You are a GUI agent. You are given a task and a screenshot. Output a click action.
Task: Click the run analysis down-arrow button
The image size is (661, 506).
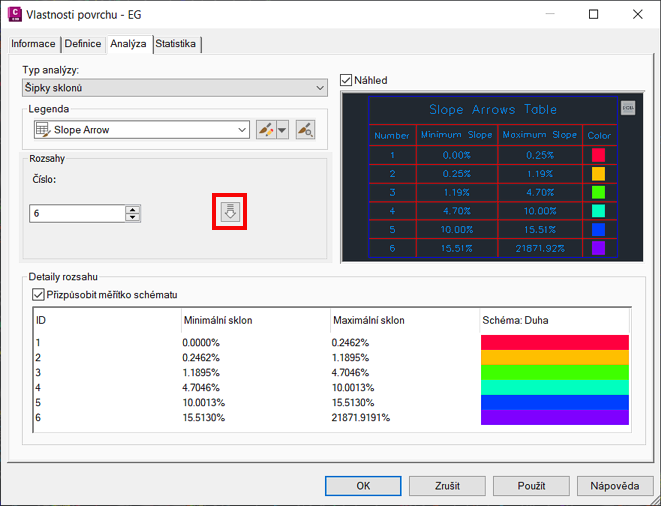click(x=231, y=212)
